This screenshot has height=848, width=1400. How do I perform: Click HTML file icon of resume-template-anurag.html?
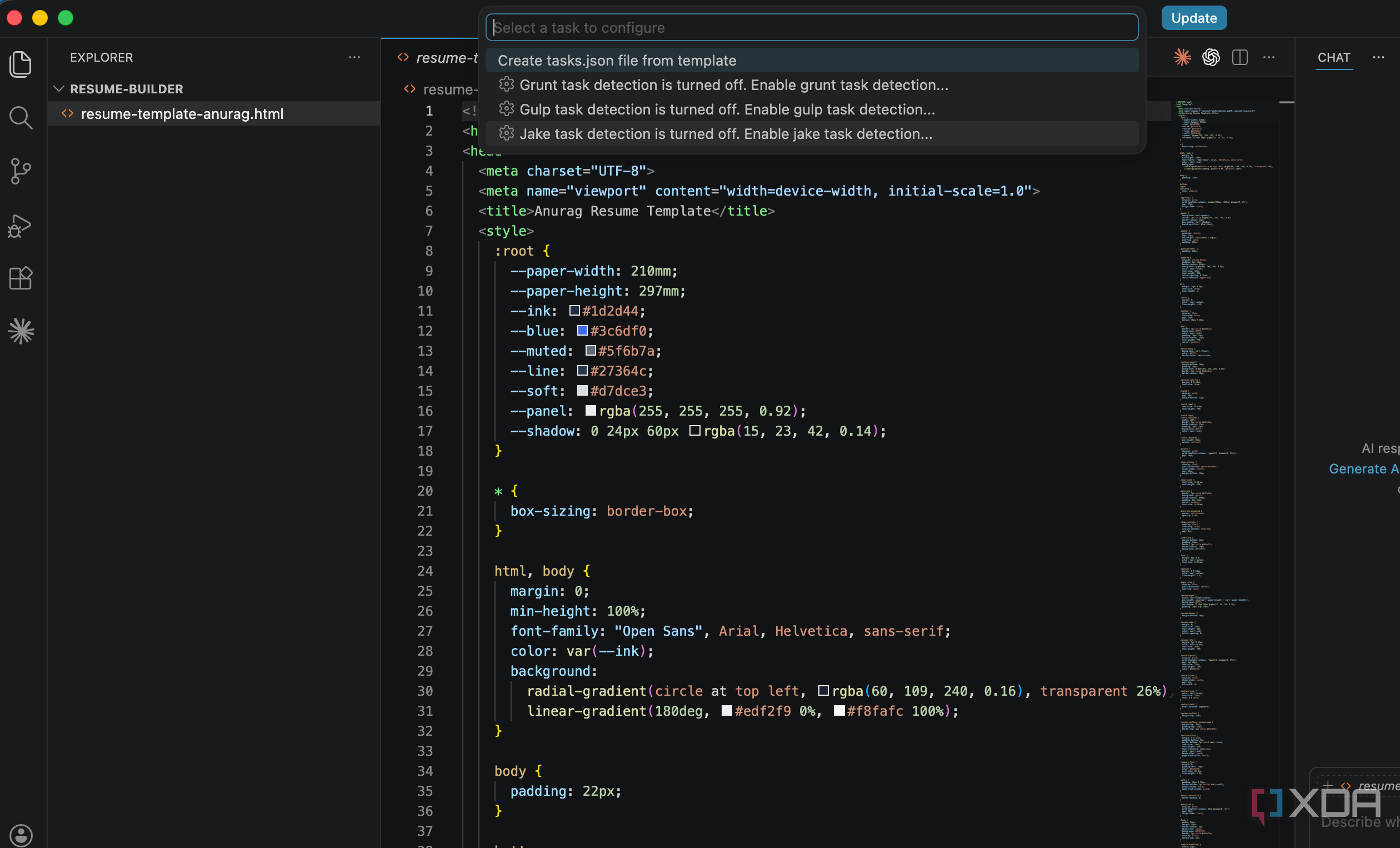[x=68, y=113]
